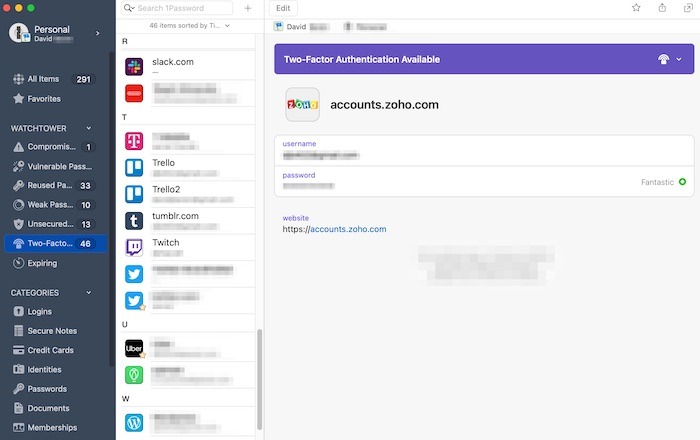Viewport: 700px width, 440px height.
Task: Open the Favorites star in sidebar
Action: (20, 99)
